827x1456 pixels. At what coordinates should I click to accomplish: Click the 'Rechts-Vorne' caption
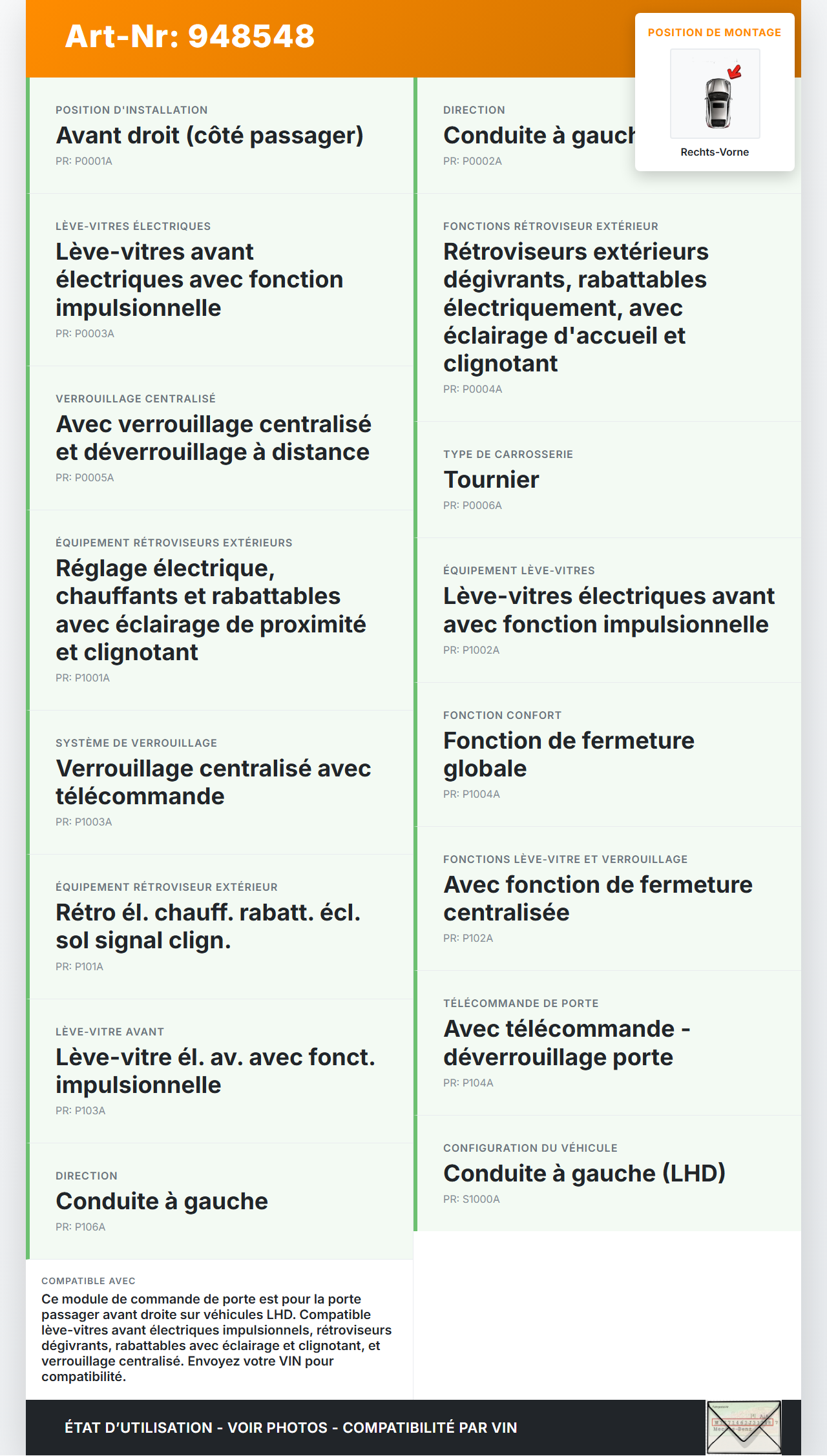pos(714,152)
